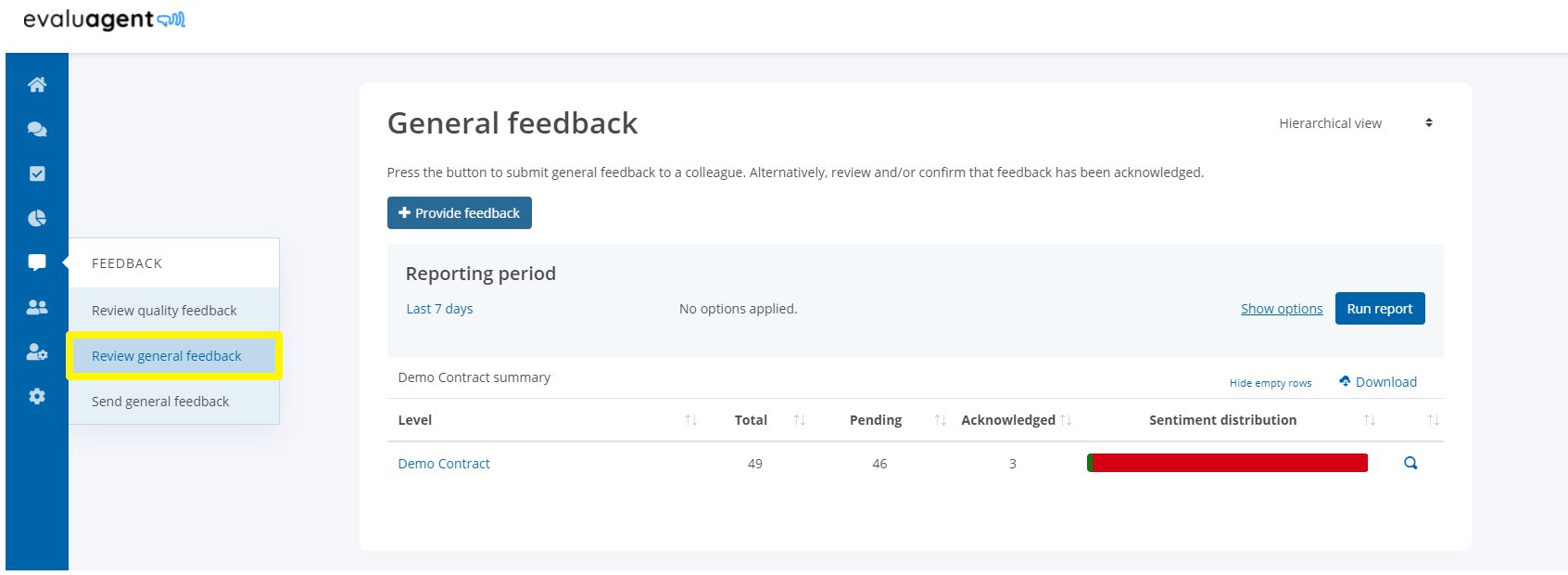Select Review quality feedback menu item

[164, 311]
